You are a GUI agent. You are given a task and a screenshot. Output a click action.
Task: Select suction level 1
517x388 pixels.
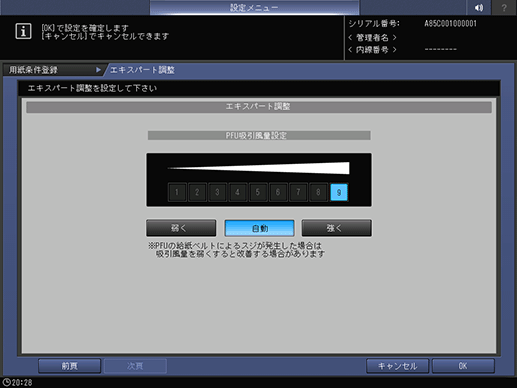pyautogui.click(x=177, y=192)
